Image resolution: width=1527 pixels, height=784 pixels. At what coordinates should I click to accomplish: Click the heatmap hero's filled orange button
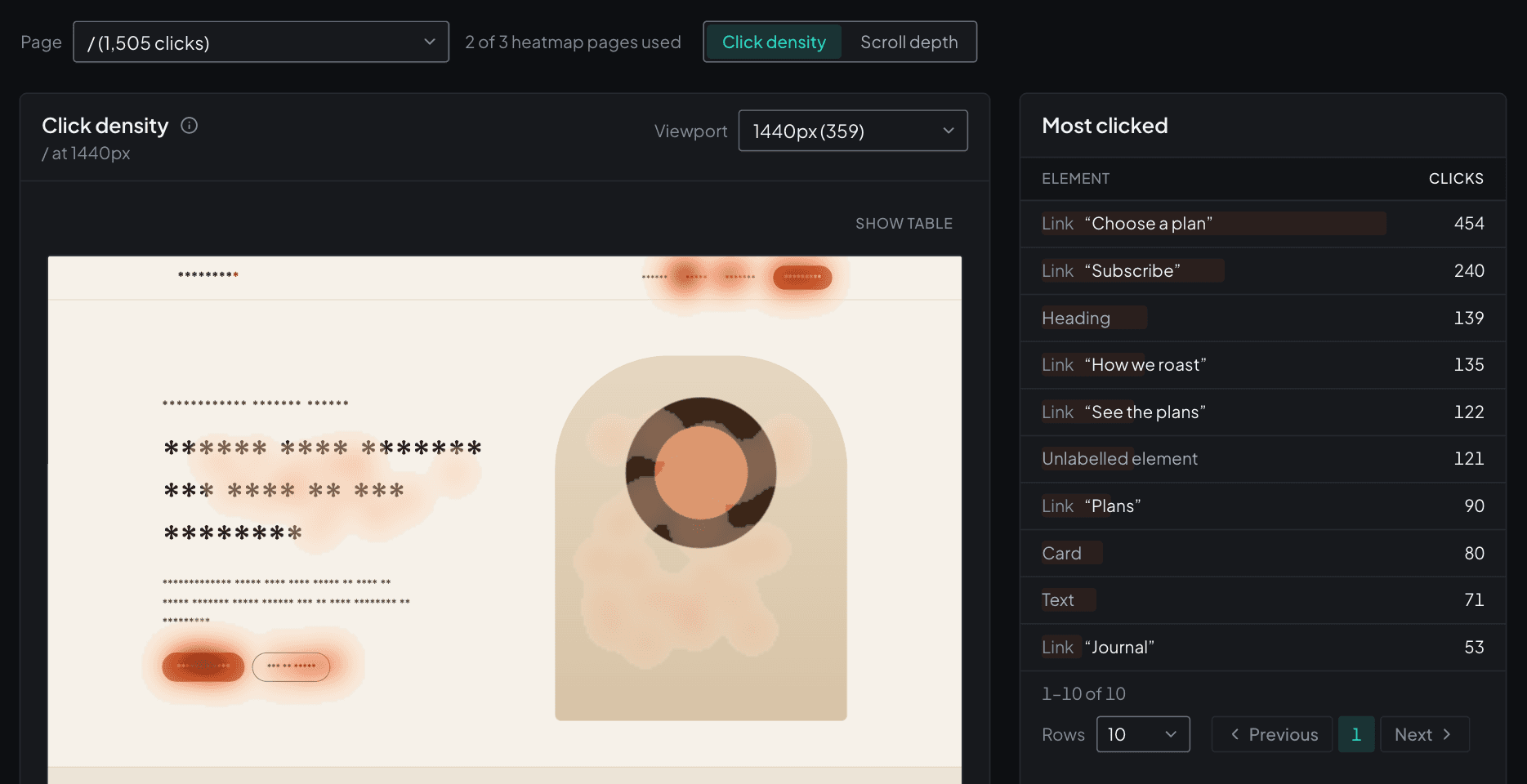click(203, 666)
